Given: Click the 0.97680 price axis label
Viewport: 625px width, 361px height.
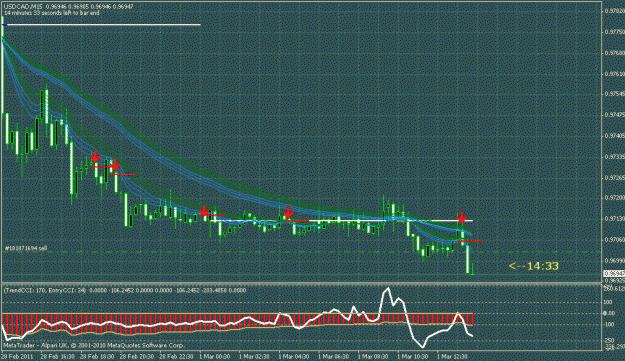Looking at the screenshot, I should pos(614,53).
